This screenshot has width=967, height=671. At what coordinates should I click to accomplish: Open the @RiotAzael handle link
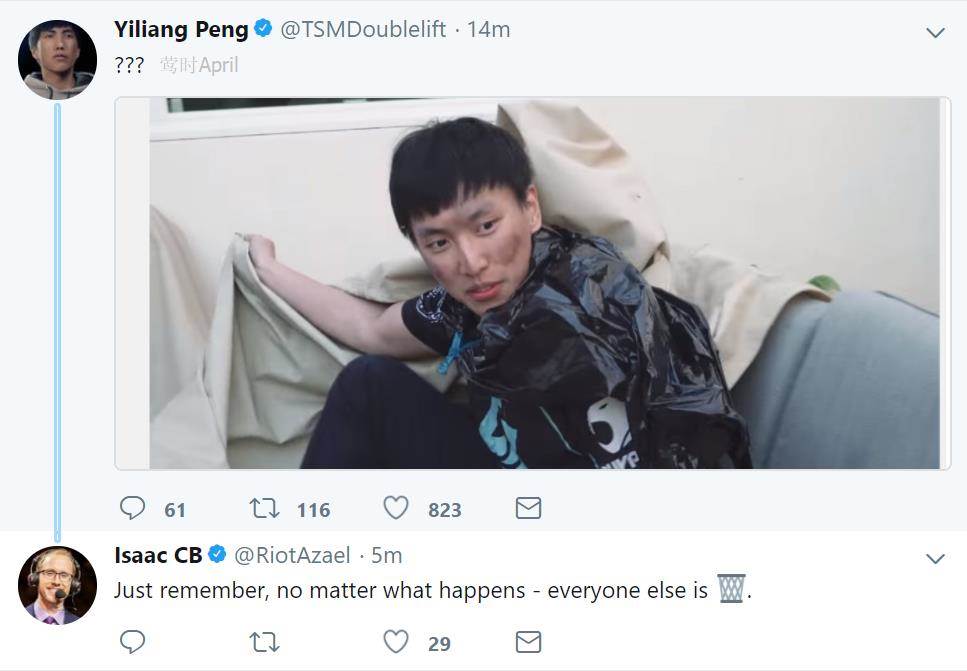[x=292, y=555]
